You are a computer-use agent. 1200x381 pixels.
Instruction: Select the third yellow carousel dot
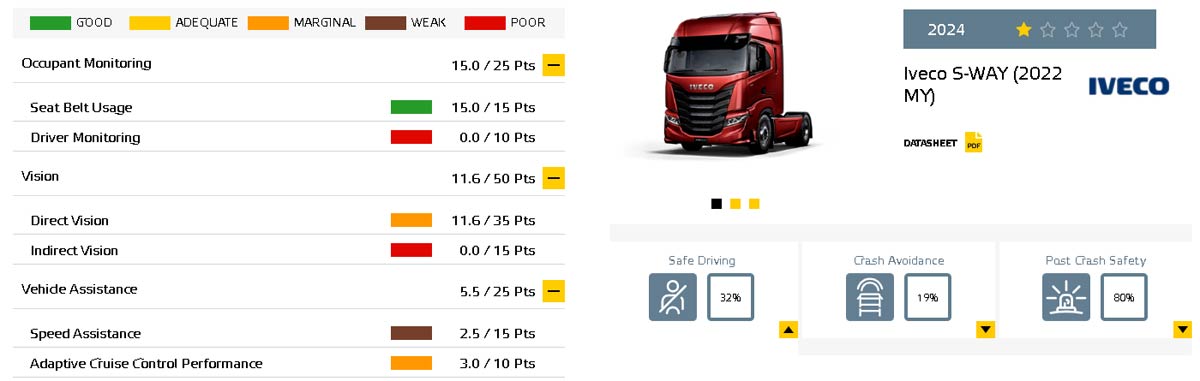click(754, 204)
